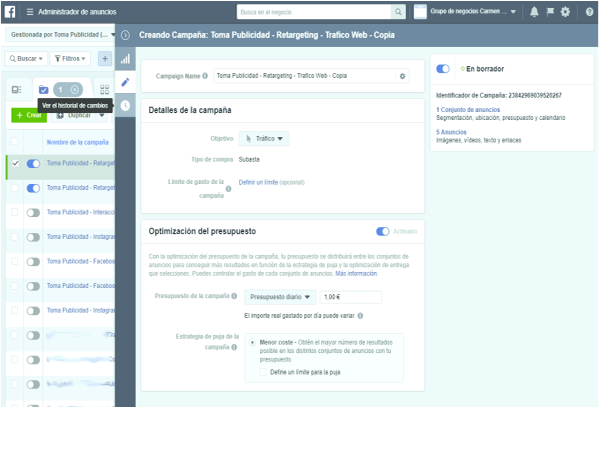Check 'Define un límite para la puja' checkbox
This screenshot has height=456, width=600.
(262, 371)
